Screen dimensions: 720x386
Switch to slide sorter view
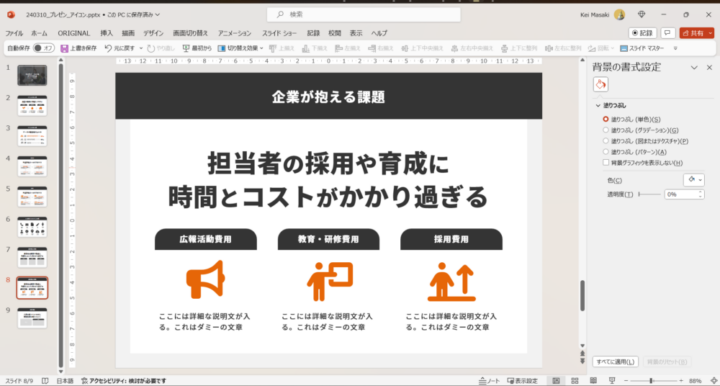(x=574, y=381)
